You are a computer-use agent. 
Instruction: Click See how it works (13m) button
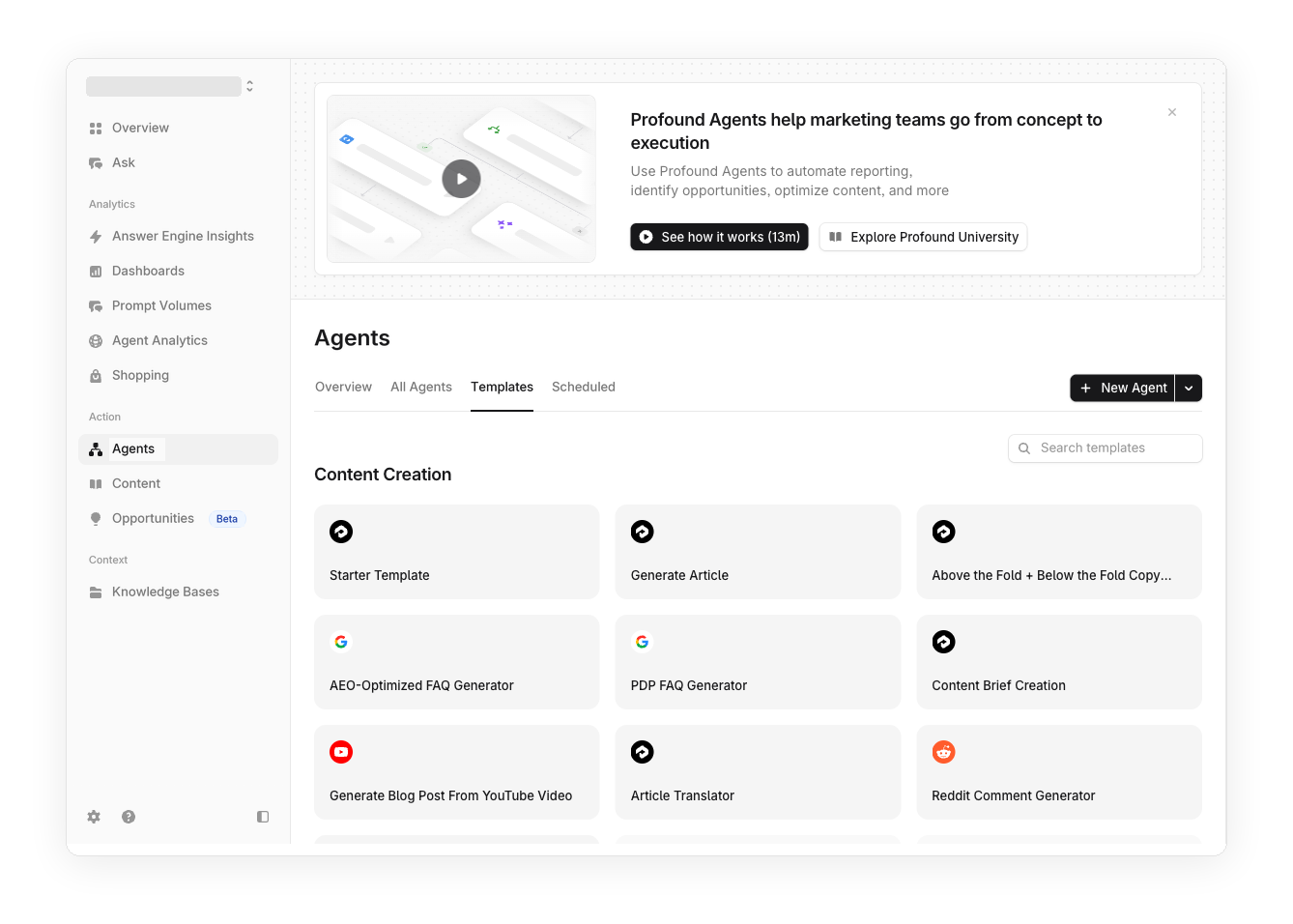tap(719, 237)
